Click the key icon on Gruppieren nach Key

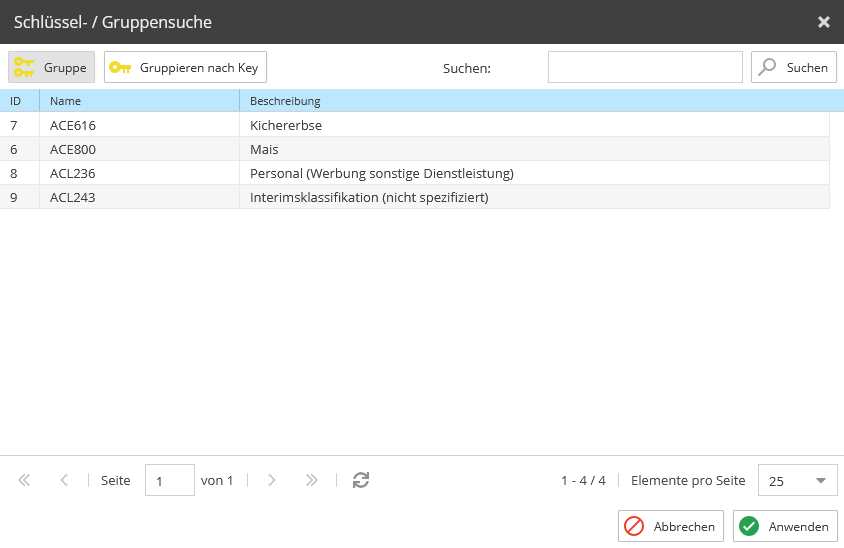click(x=120, y=67)
